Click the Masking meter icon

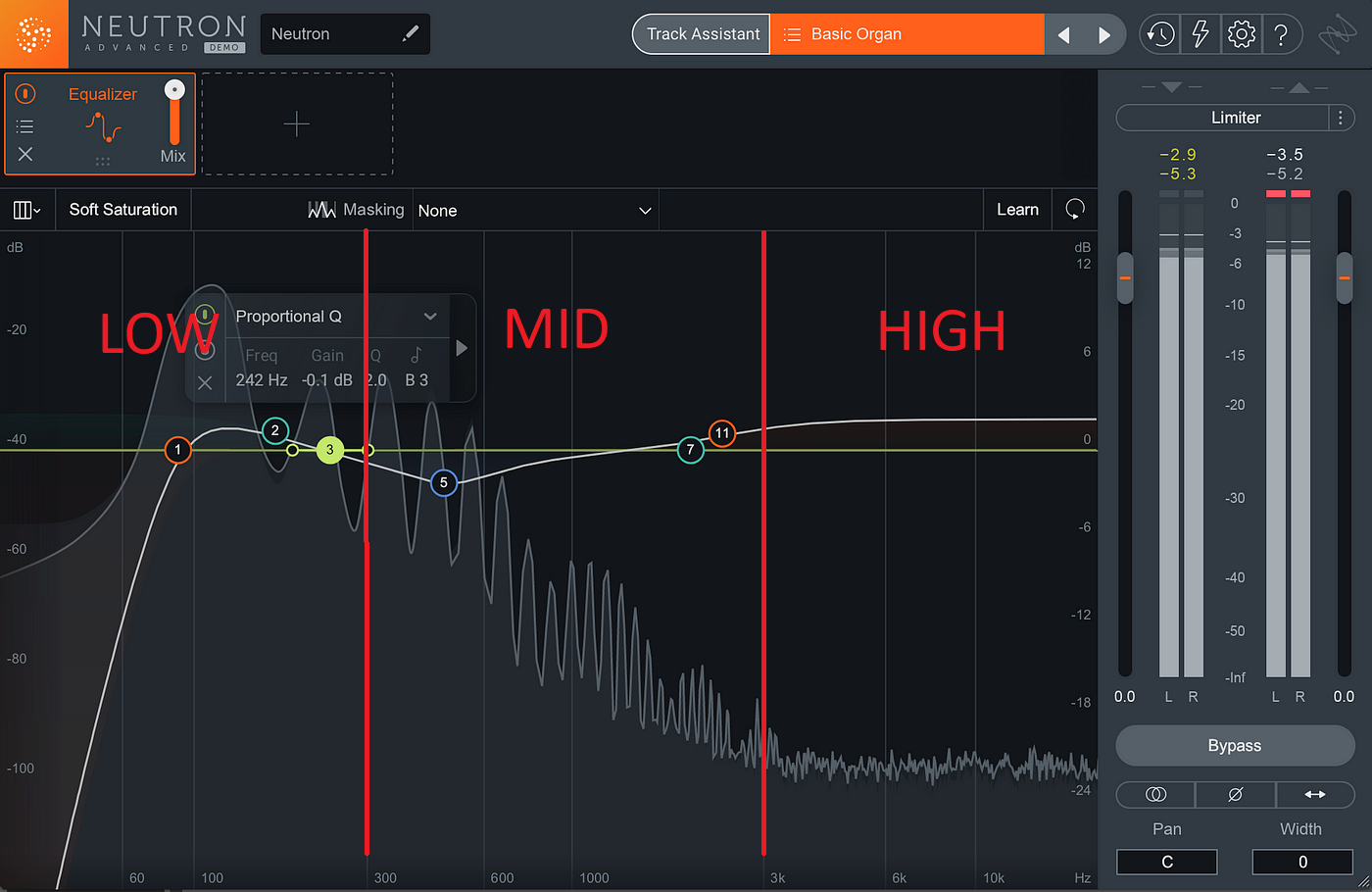[x=321, y=210]
